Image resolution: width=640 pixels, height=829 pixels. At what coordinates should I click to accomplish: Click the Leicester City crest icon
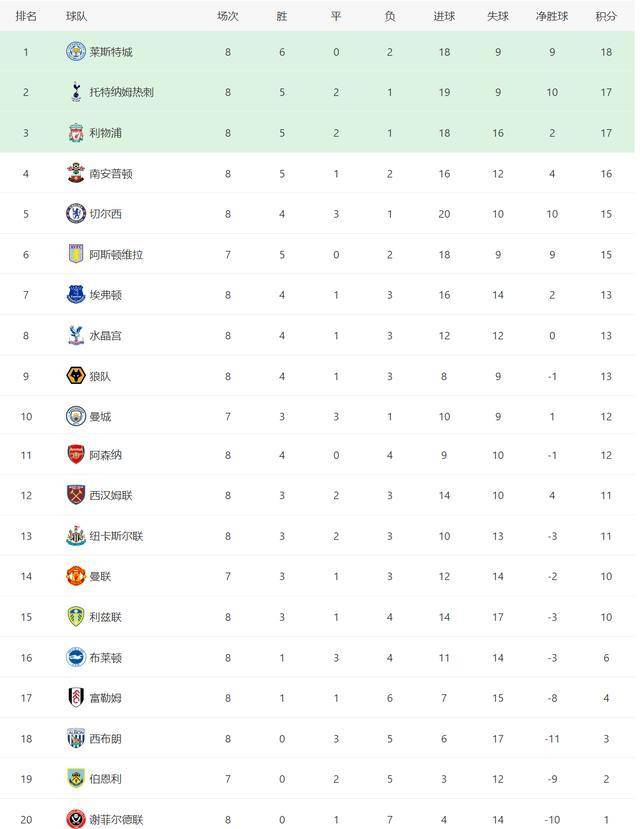pyautogui.click(x=76, y=52)
